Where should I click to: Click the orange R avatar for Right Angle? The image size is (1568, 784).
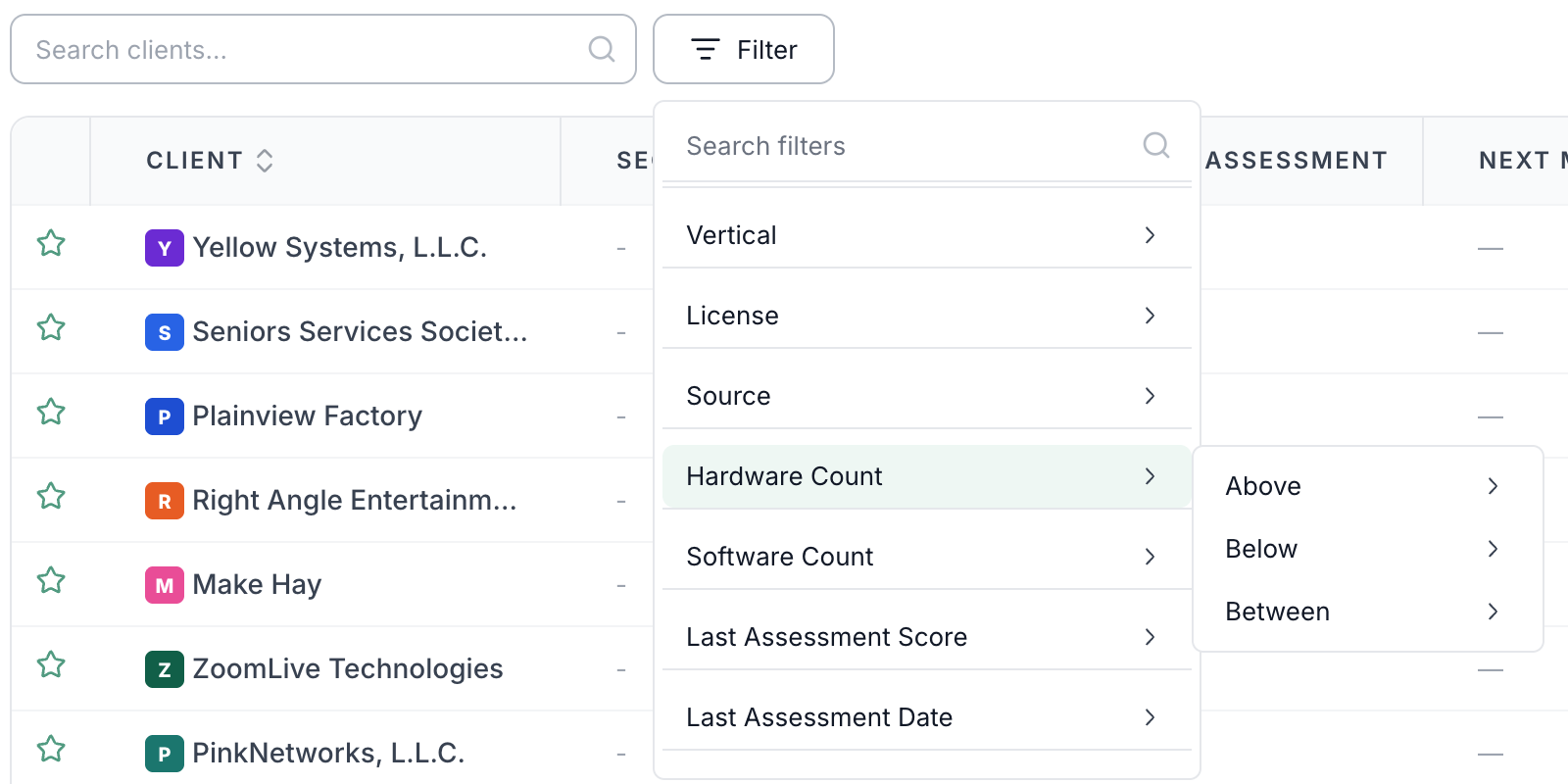click(x=165, y=501)
